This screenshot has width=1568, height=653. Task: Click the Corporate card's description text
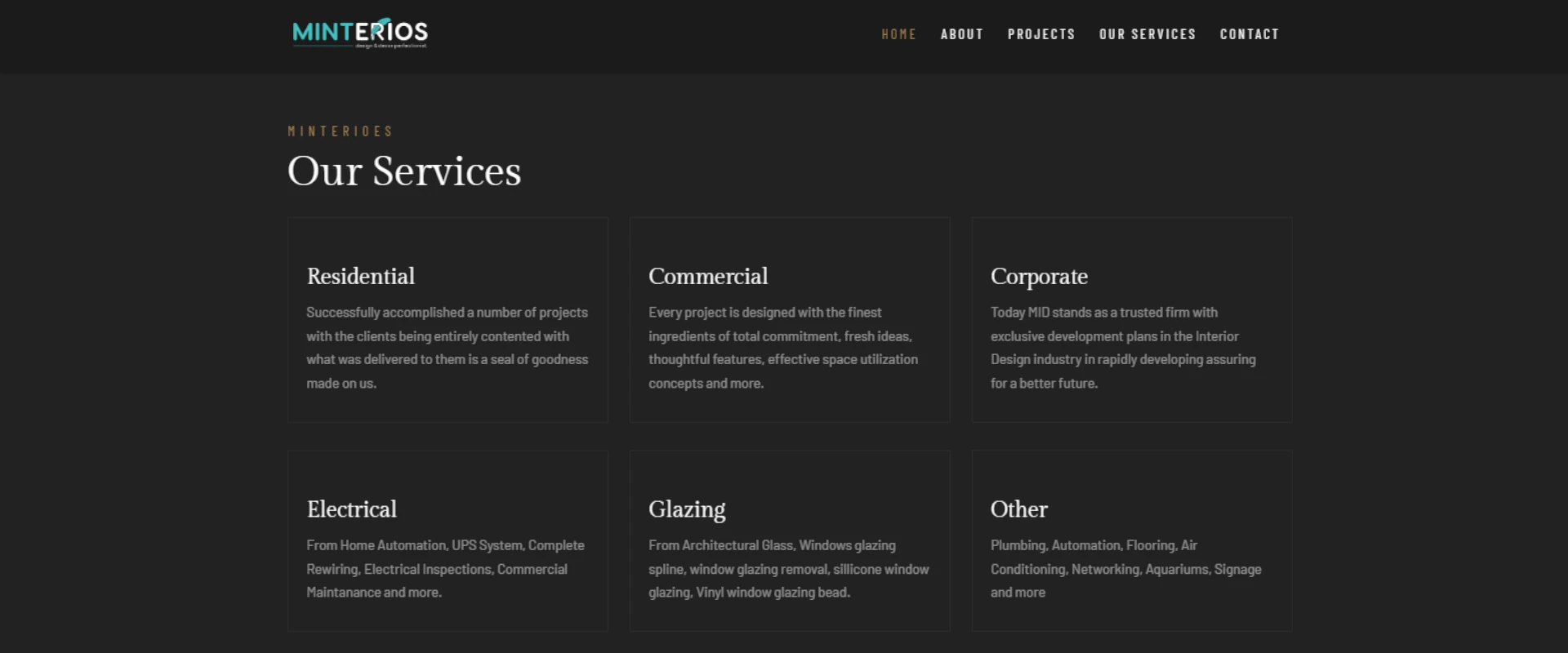point(1123,348)
